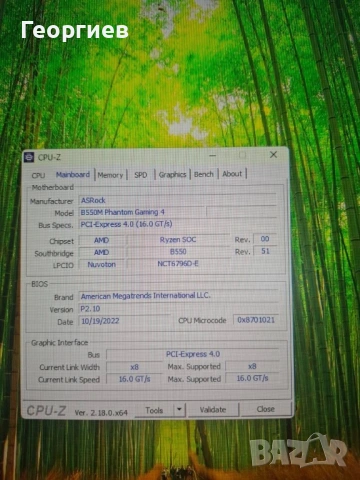Click the Graphic Interface Bus PCI-Express 4.0 field
Viewport: 360px width, 480px height.
(x=193, y=354)
